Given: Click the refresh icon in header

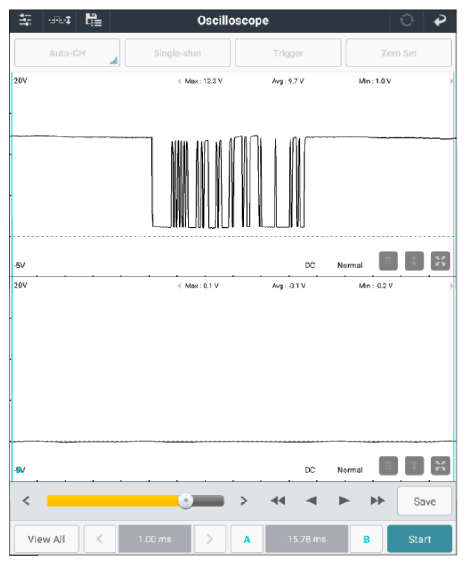Looking at the screenshot, I should click(407, 20).
